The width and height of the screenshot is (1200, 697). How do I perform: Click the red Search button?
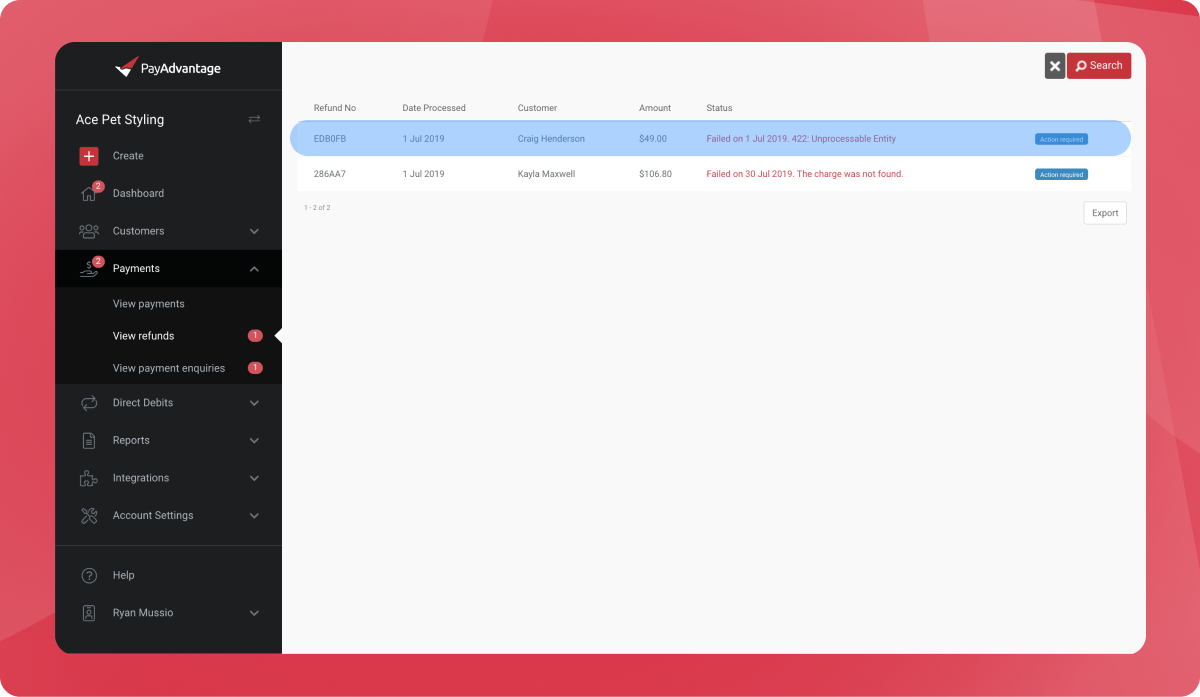pyautogui.click(x=1098, y=66)
